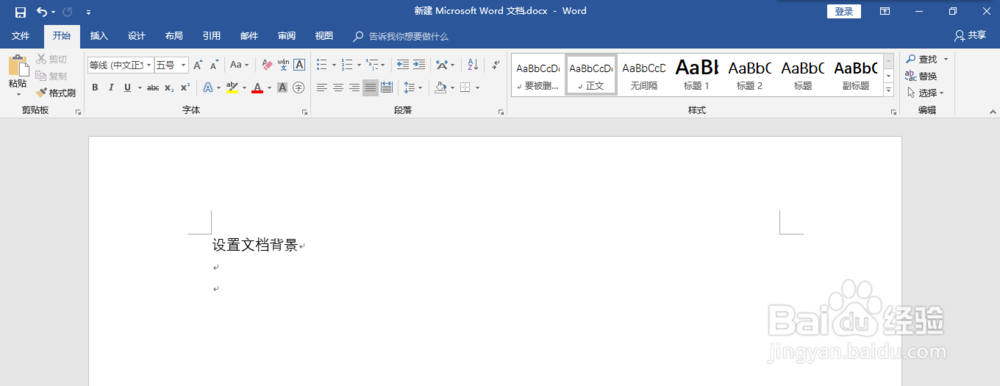Insert an enclosed character (circled 字 icon)
This screenshot has width=1000, height=386.
pyautogui.click(x=298, y=87)
